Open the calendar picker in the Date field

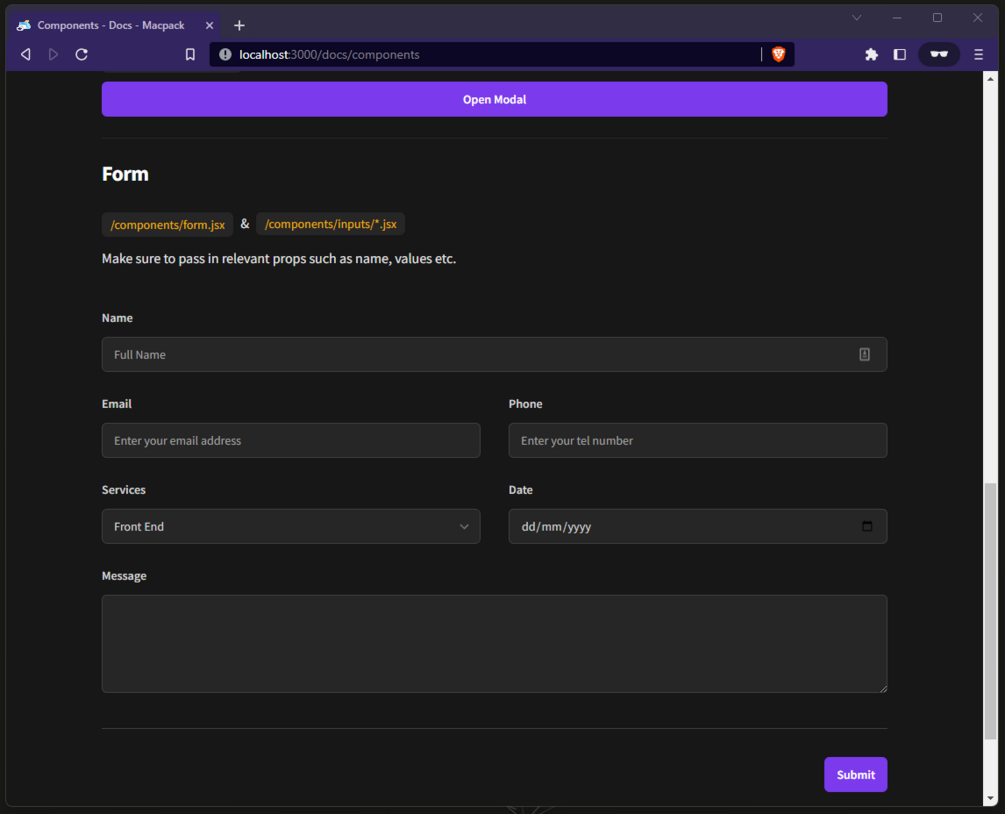coord(867,526)
